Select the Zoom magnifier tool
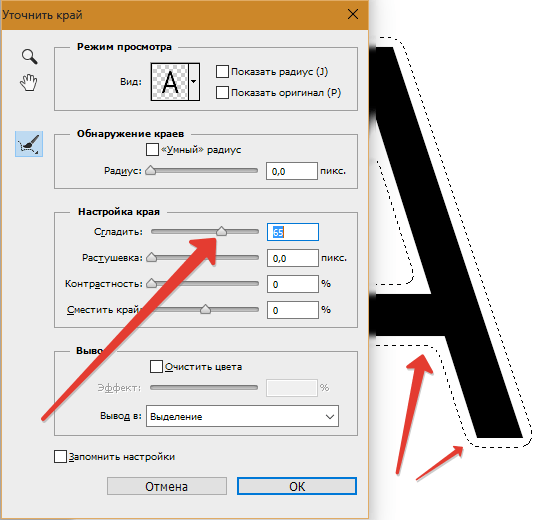Screen dimensions: 548x520 pos(30,57)
